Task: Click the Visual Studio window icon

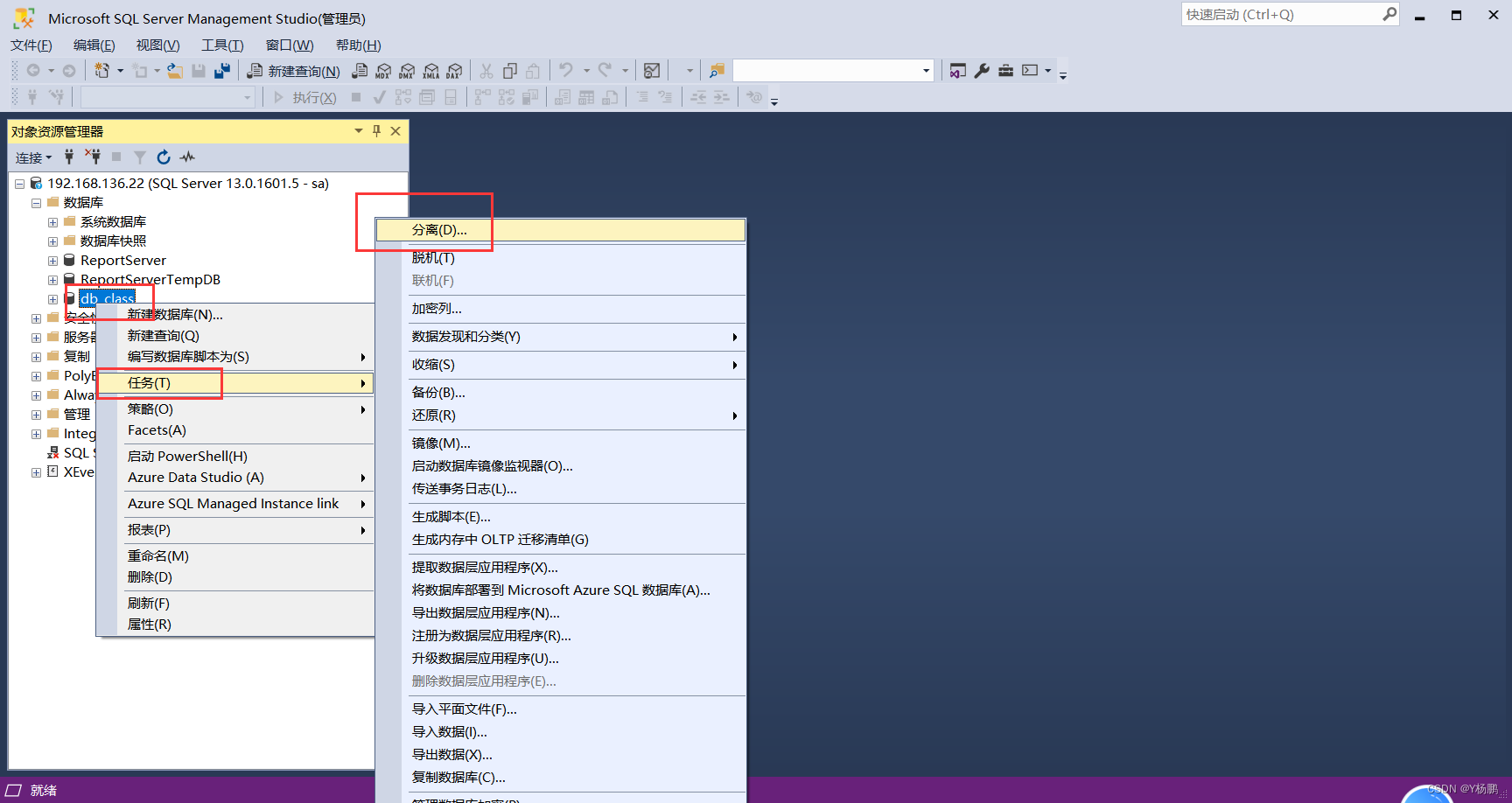Action: click(x=958, y=71)
